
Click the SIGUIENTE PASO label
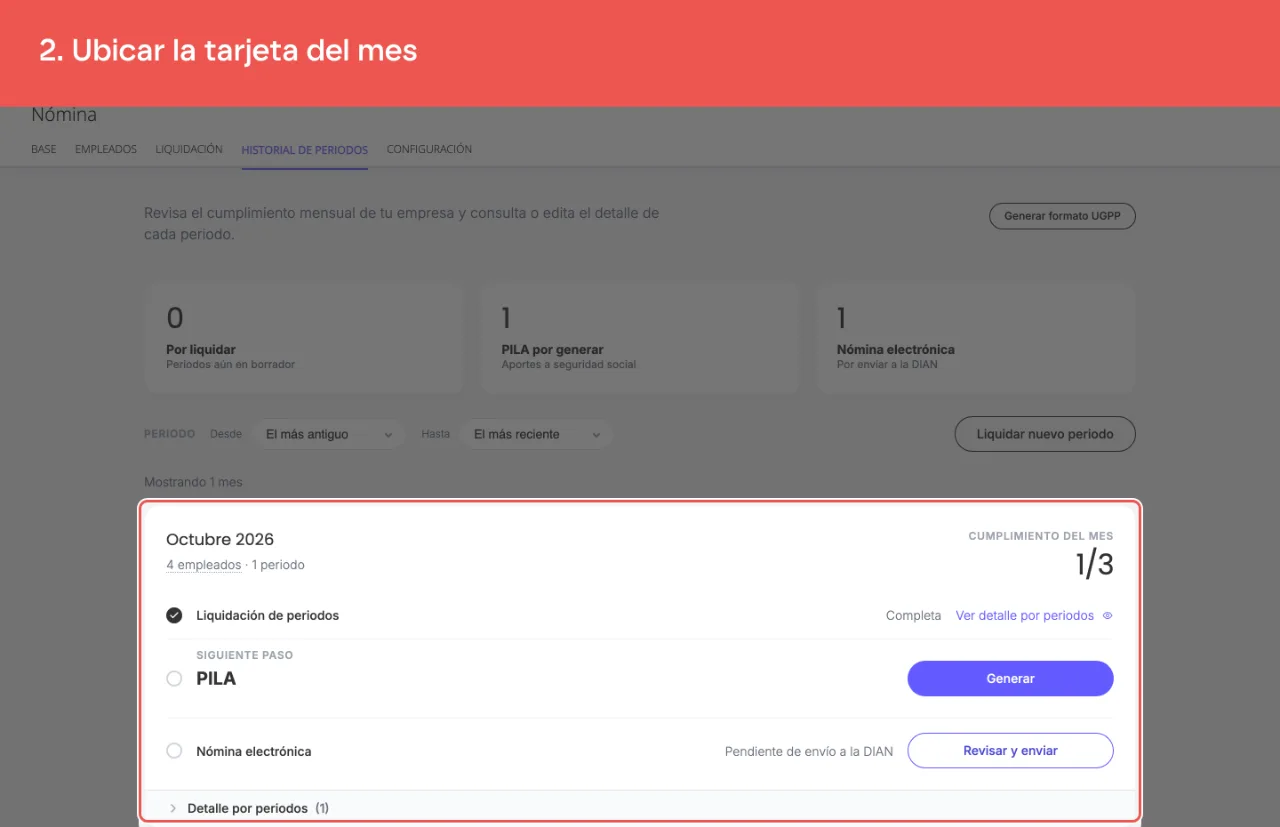[245, 656]
